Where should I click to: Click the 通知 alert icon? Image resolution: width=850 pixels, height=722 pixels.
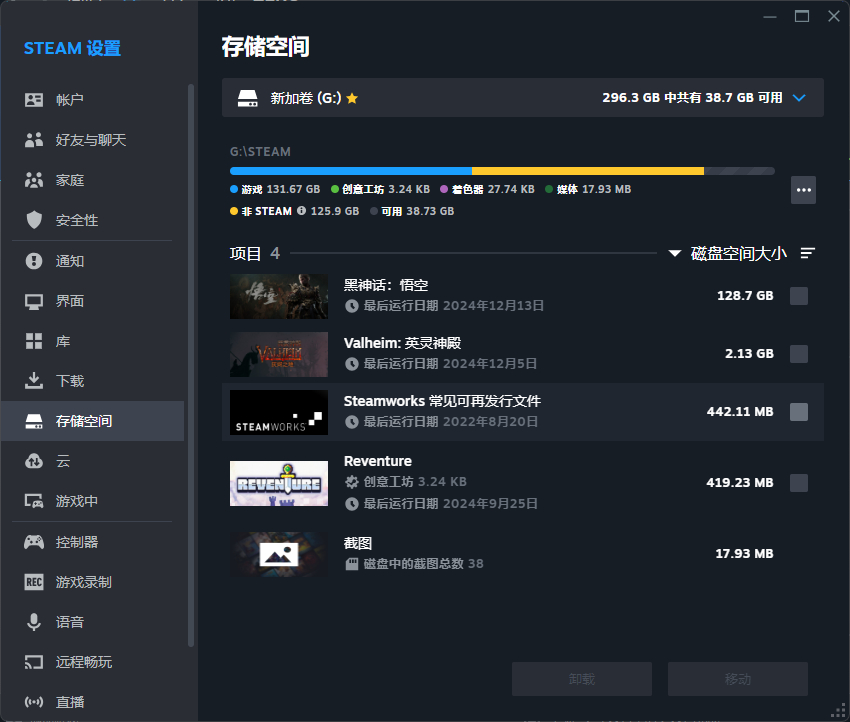[x=34, y=261]
